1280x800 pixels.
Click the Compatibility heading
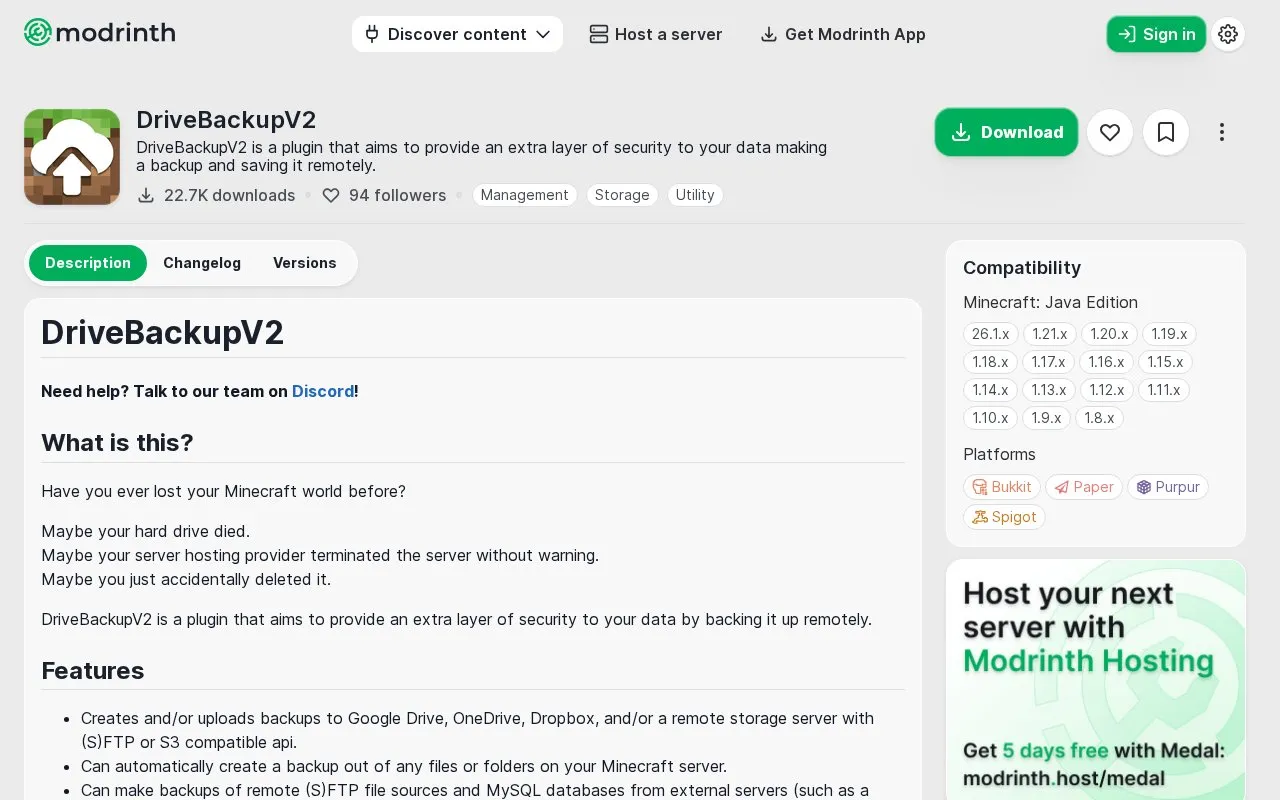click(1022, 268)
